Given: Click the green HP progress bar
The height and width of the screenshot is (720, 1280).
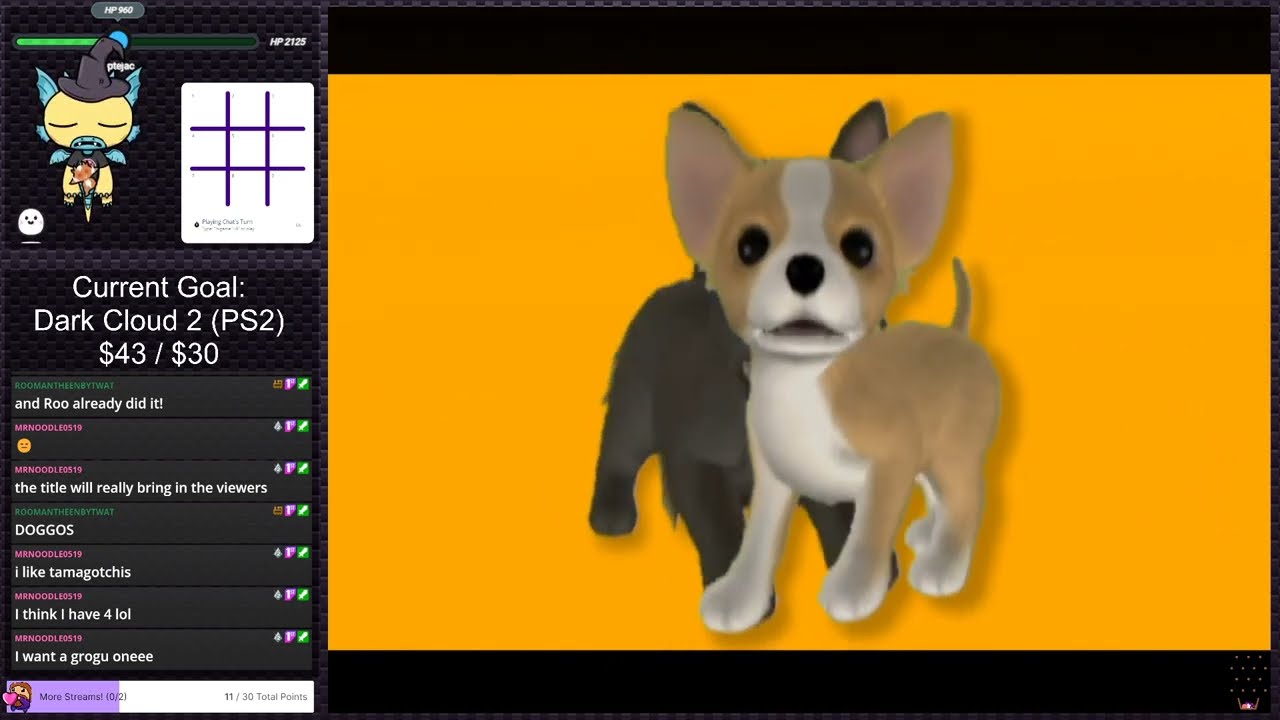Looking at the screenshot, I should tap(136, 42).
